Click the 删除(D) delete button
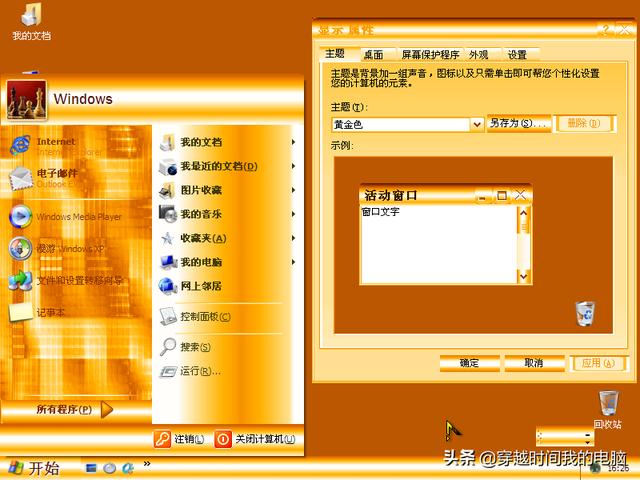The image size is (640, 480). 584,123
